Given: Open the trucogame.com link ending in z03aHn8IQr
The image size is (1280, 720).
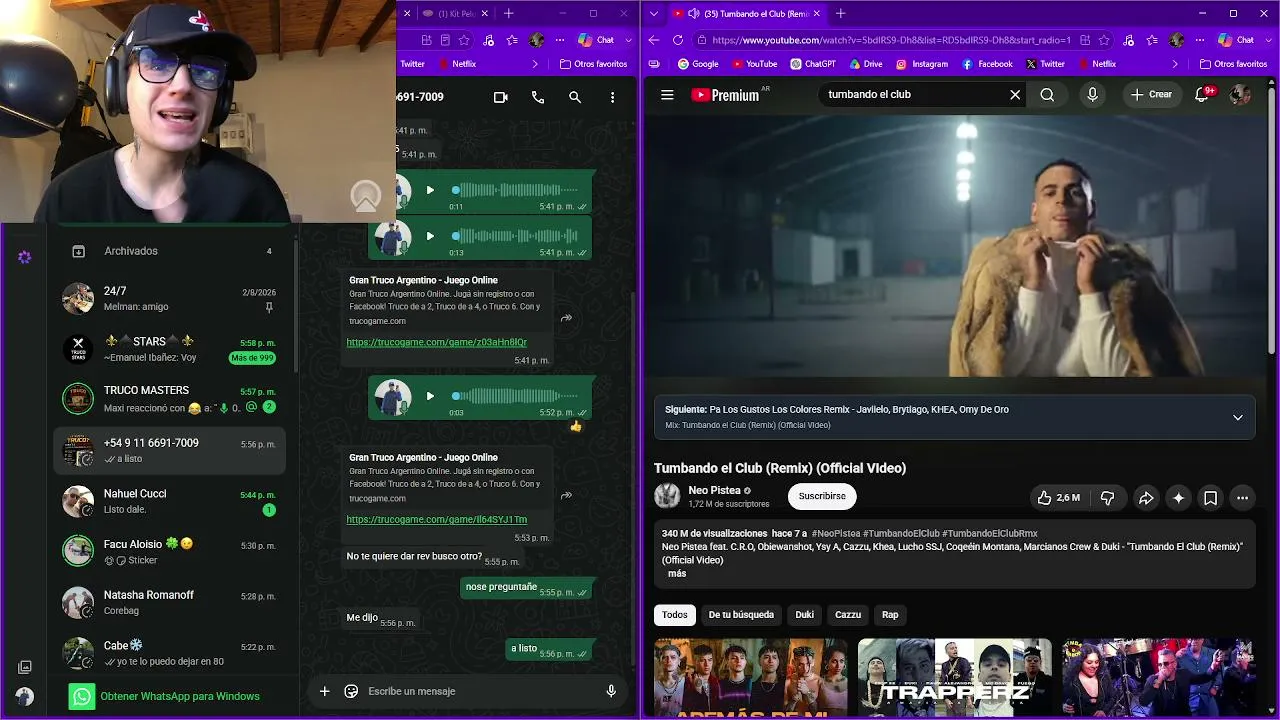Looking at the screenshot, I should 436,342.
